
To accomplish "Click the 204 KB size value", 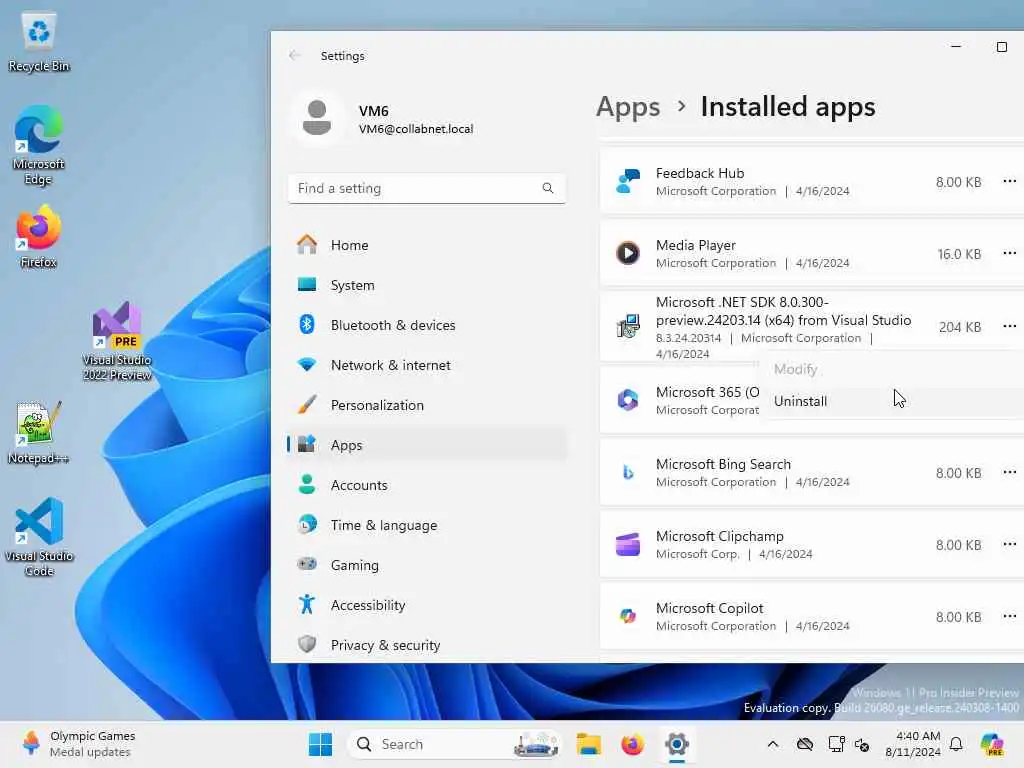I will (x=959, y=327).
